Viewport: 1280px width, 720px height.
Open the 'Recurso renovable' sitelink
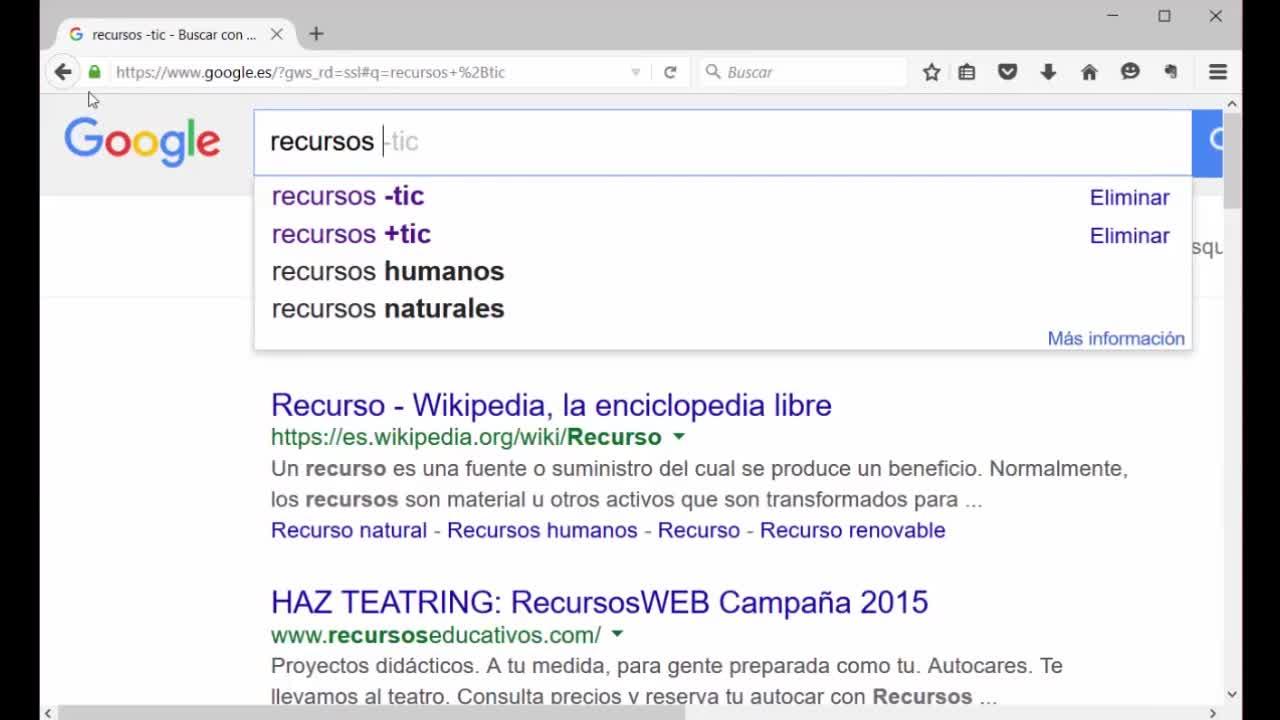852,530
